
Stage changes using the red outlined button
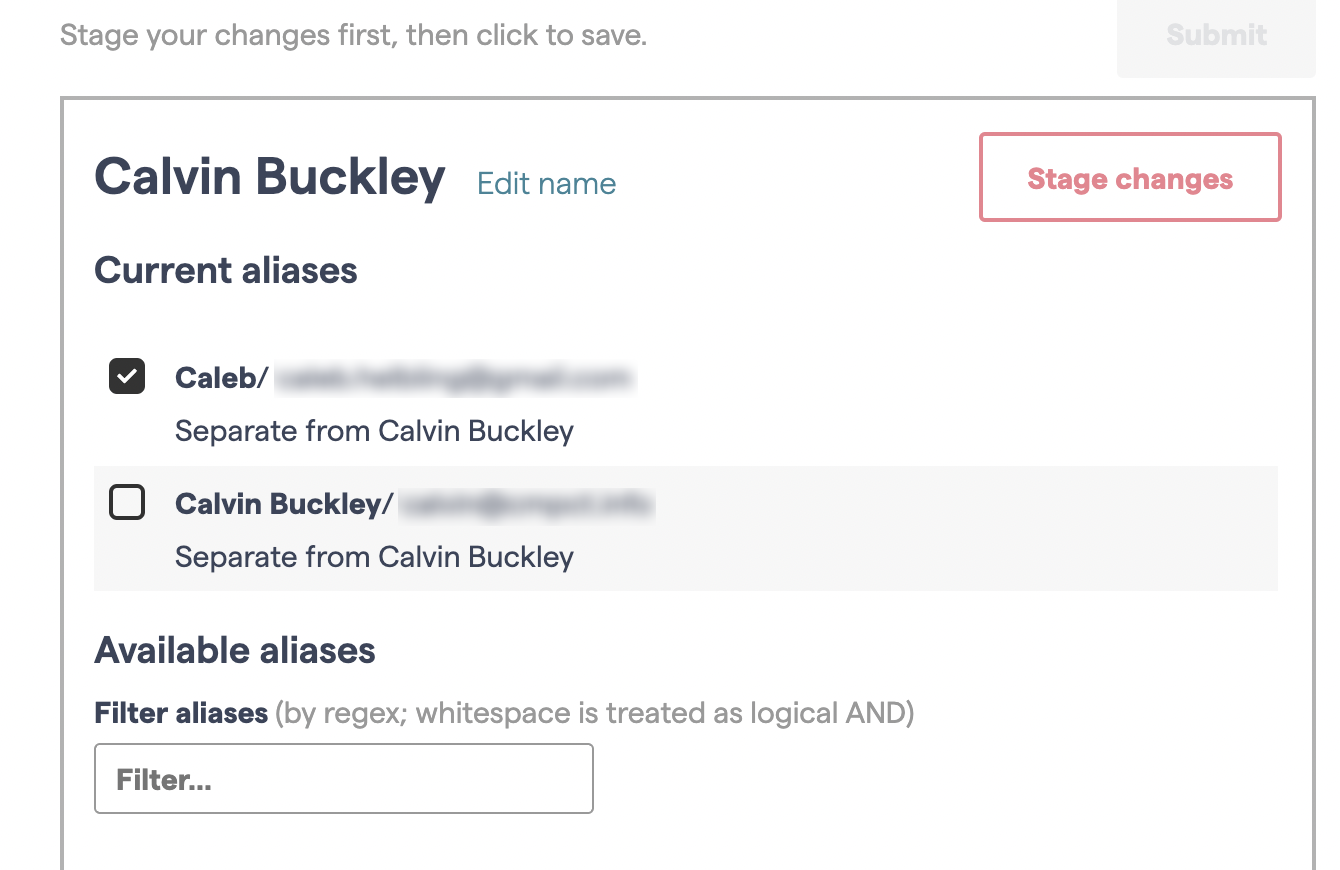point(1129,177)
